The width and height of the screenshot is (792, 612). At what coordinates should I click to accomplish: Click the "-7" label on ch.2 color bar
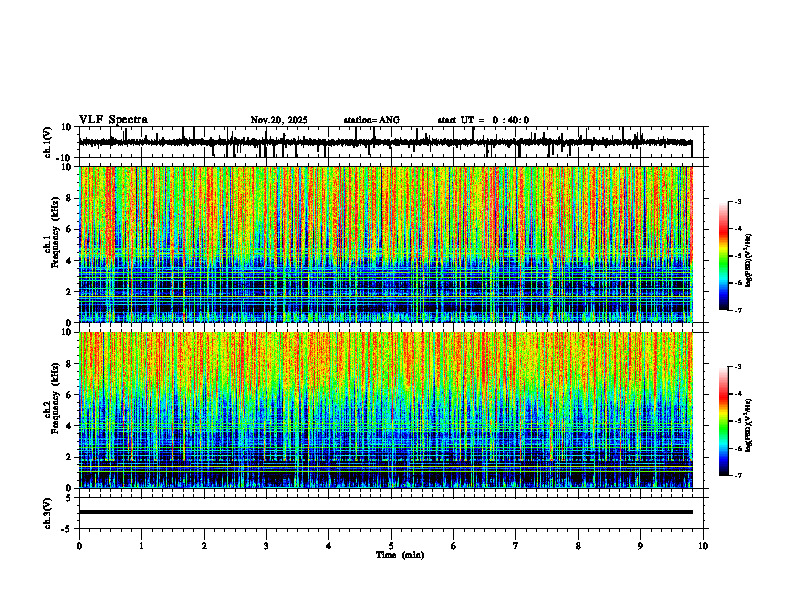(x=738, y=475)
